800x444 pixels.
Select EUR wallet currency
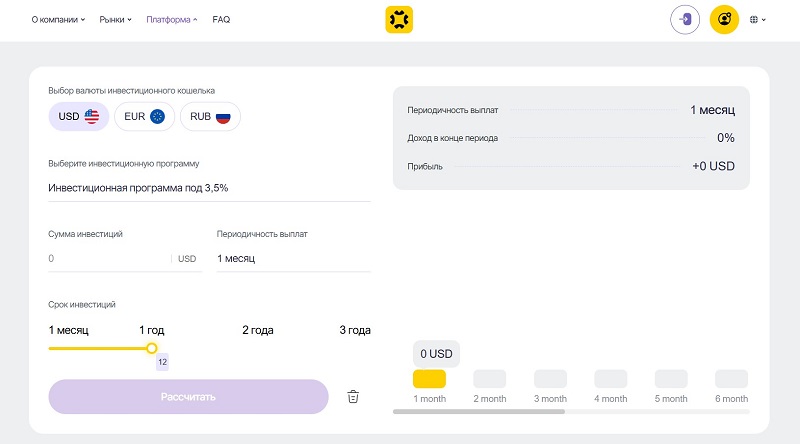click(144, 116)
